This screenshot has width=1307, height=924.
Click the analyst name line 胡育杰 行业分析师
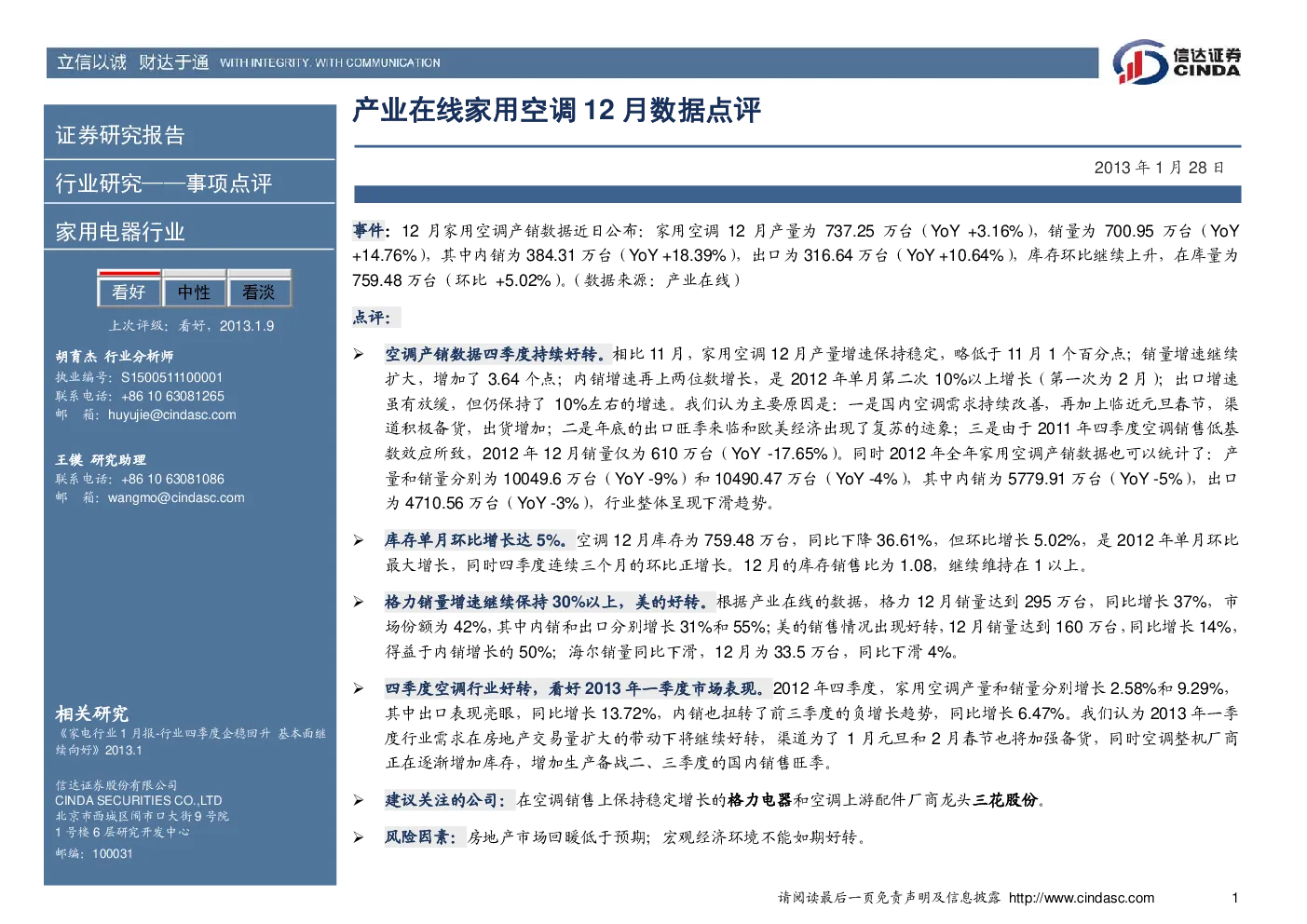coord(115,357)
